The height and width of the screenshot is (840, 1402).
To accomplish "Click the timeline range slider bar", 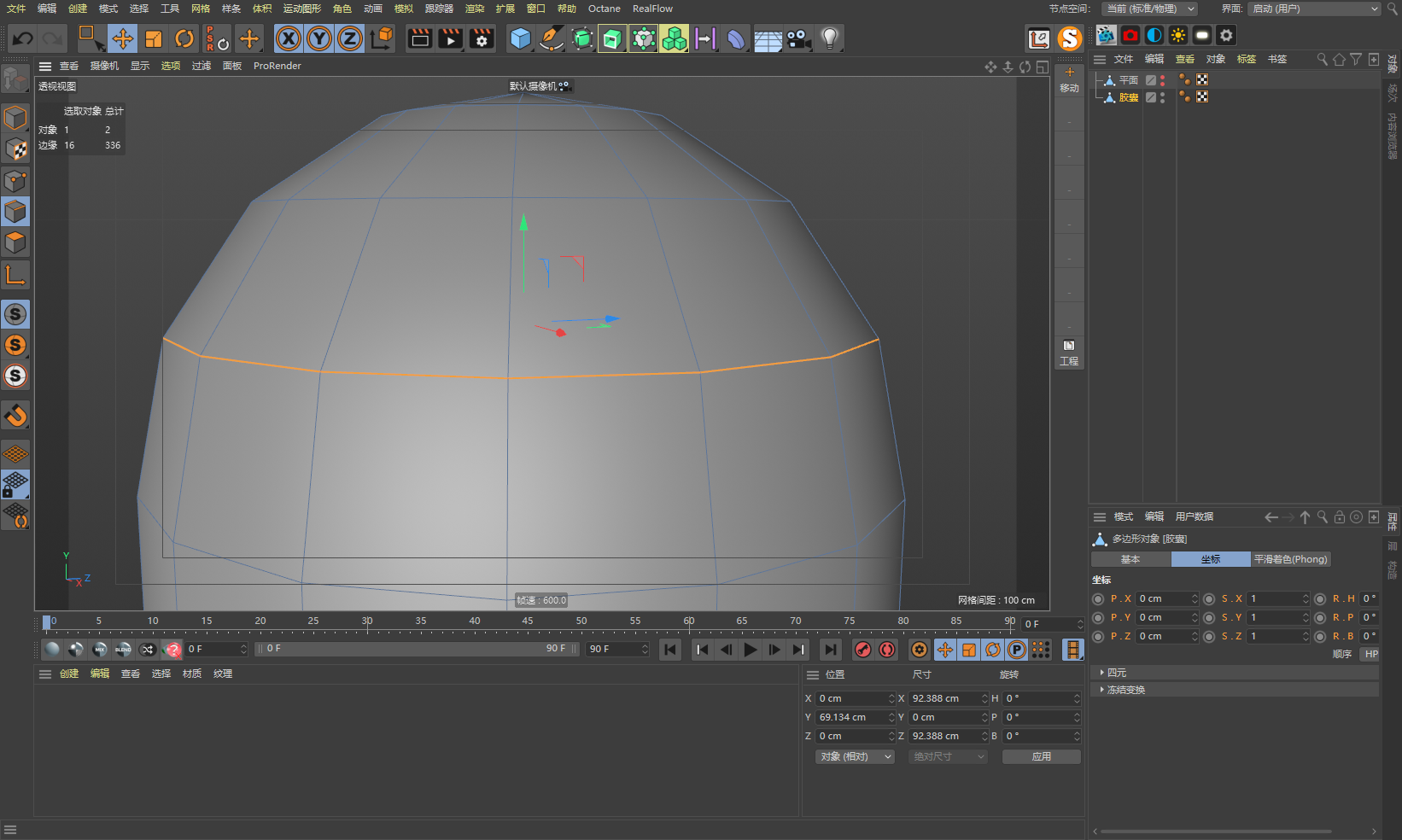I will [x=417, y=650].
